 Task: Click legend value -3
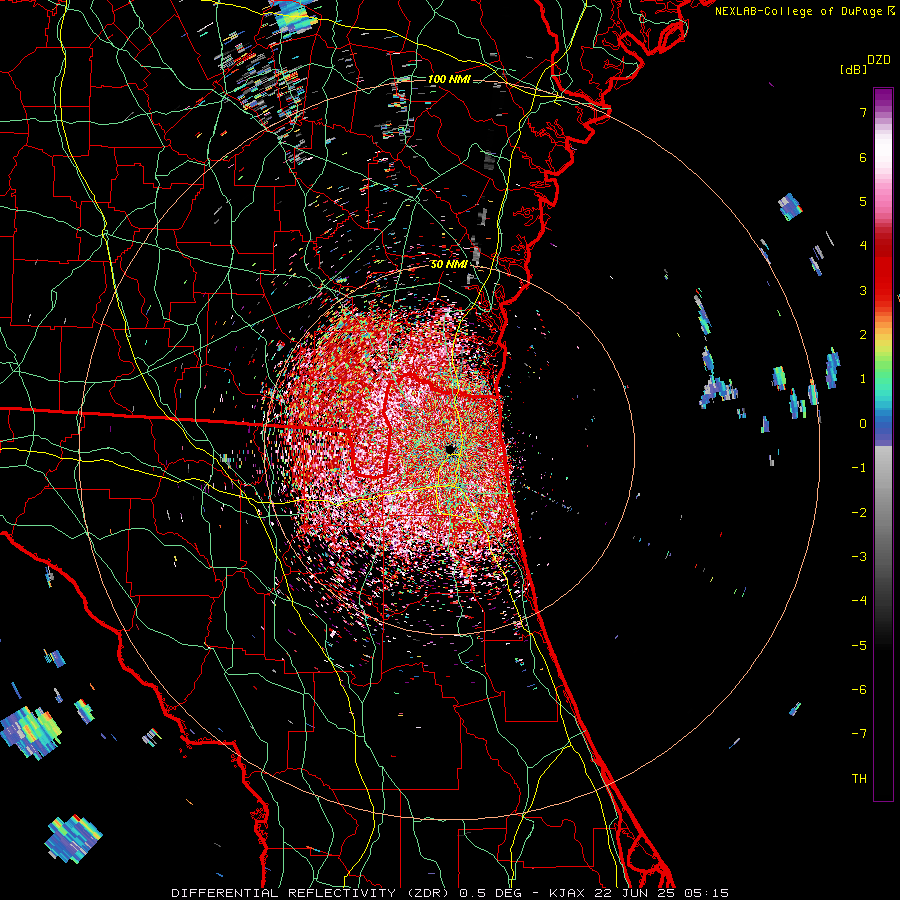(x=859, y=557)
